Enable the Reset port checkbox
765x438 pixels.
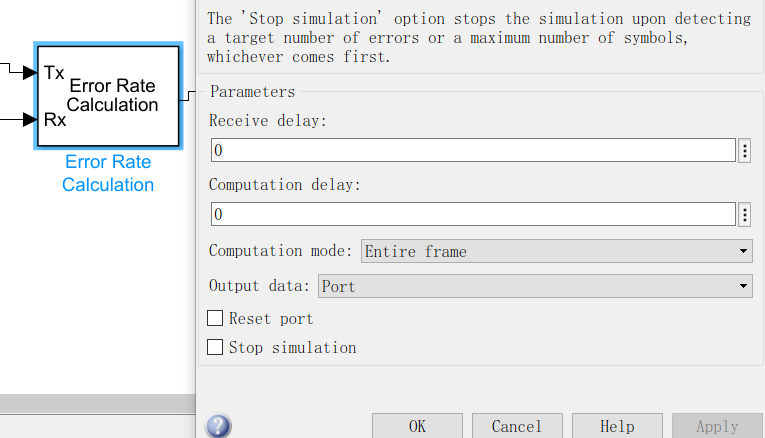tap(215, 319)
